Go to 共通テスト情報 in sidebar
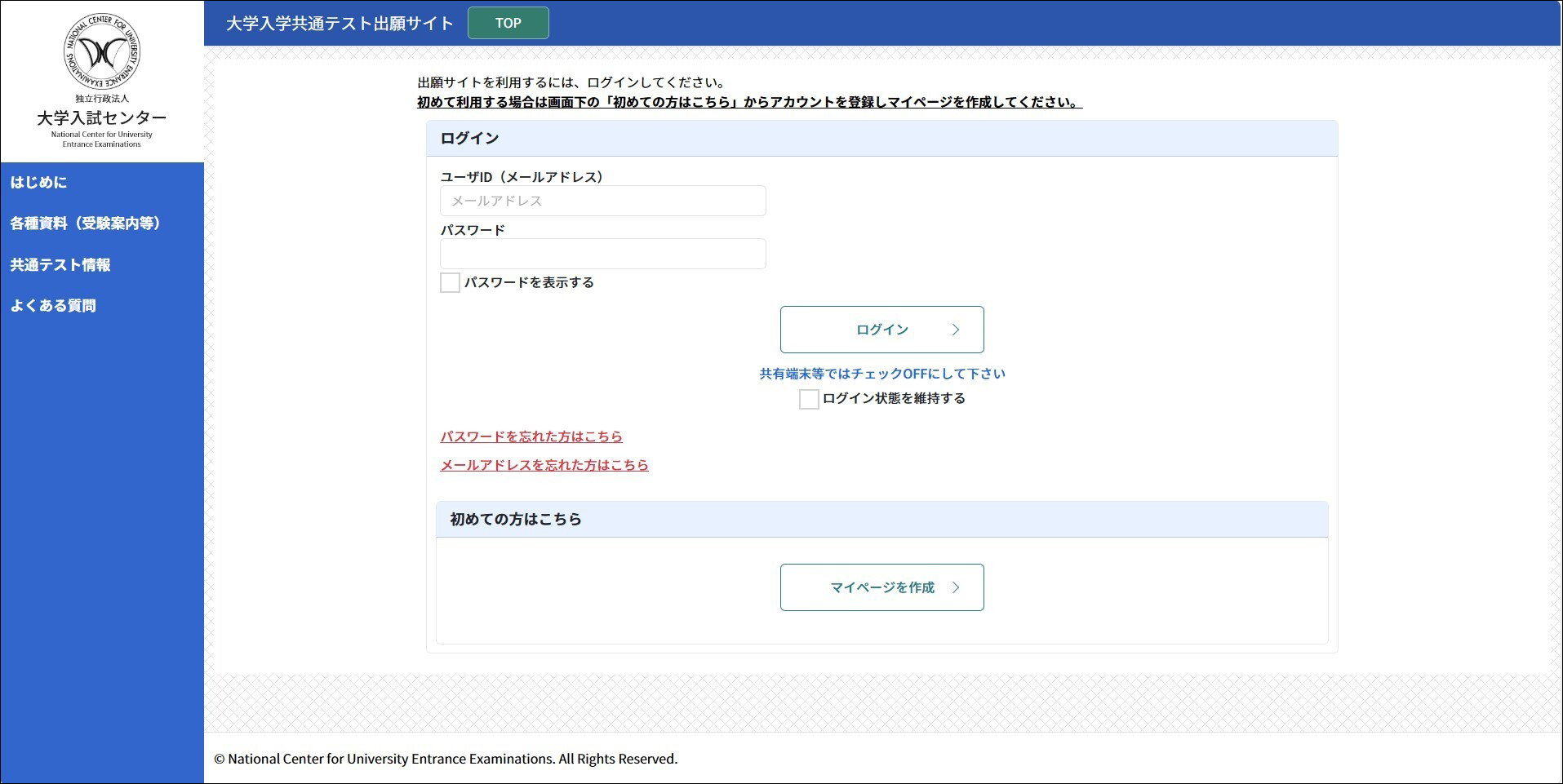Viewport: 1563px width, 784px height. (x=60, y=265)
